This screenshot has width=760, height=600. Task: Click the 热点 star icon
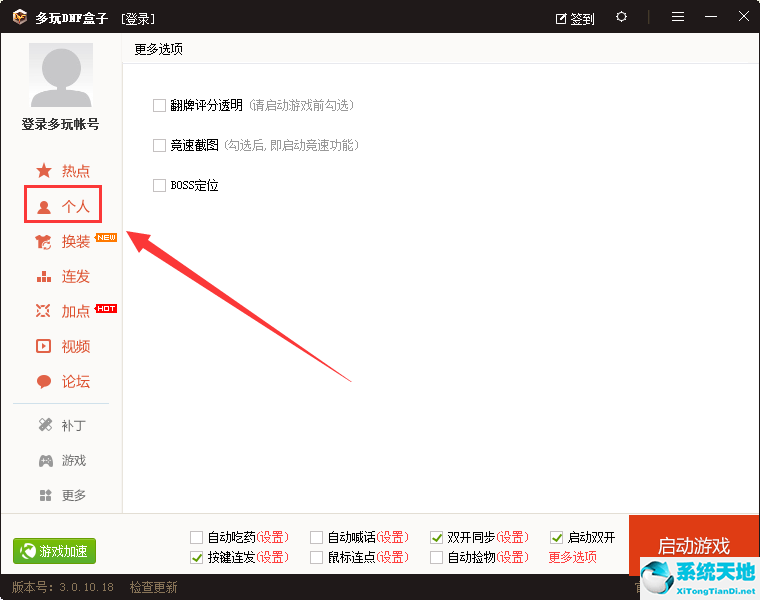[x=44, y=171]
